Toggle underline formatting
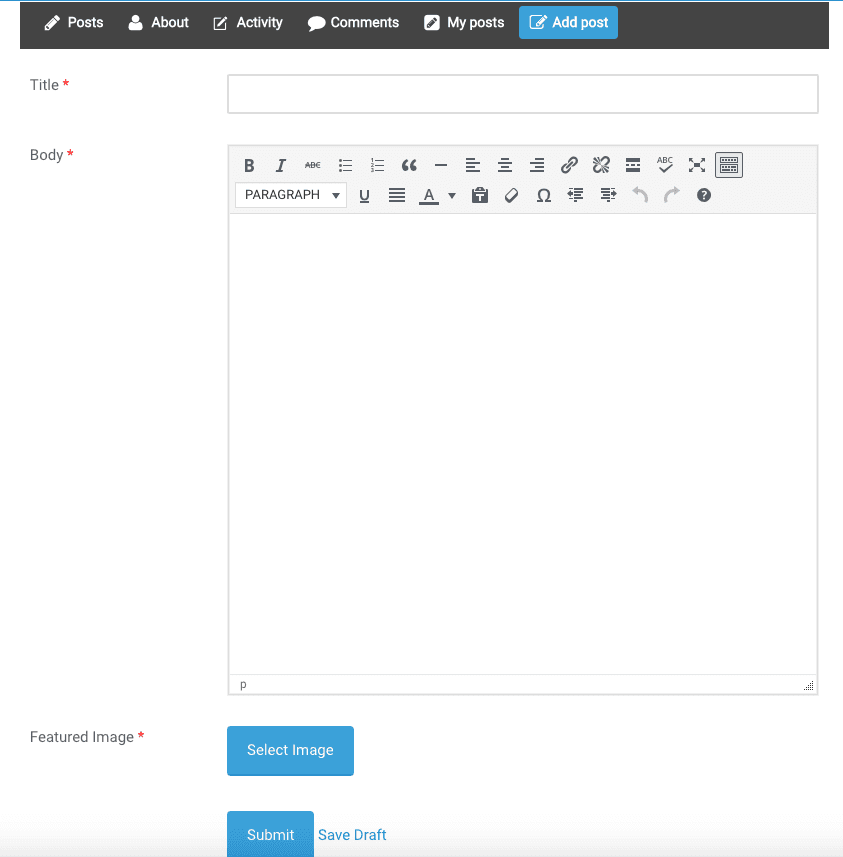 click(x=364, y=196)
